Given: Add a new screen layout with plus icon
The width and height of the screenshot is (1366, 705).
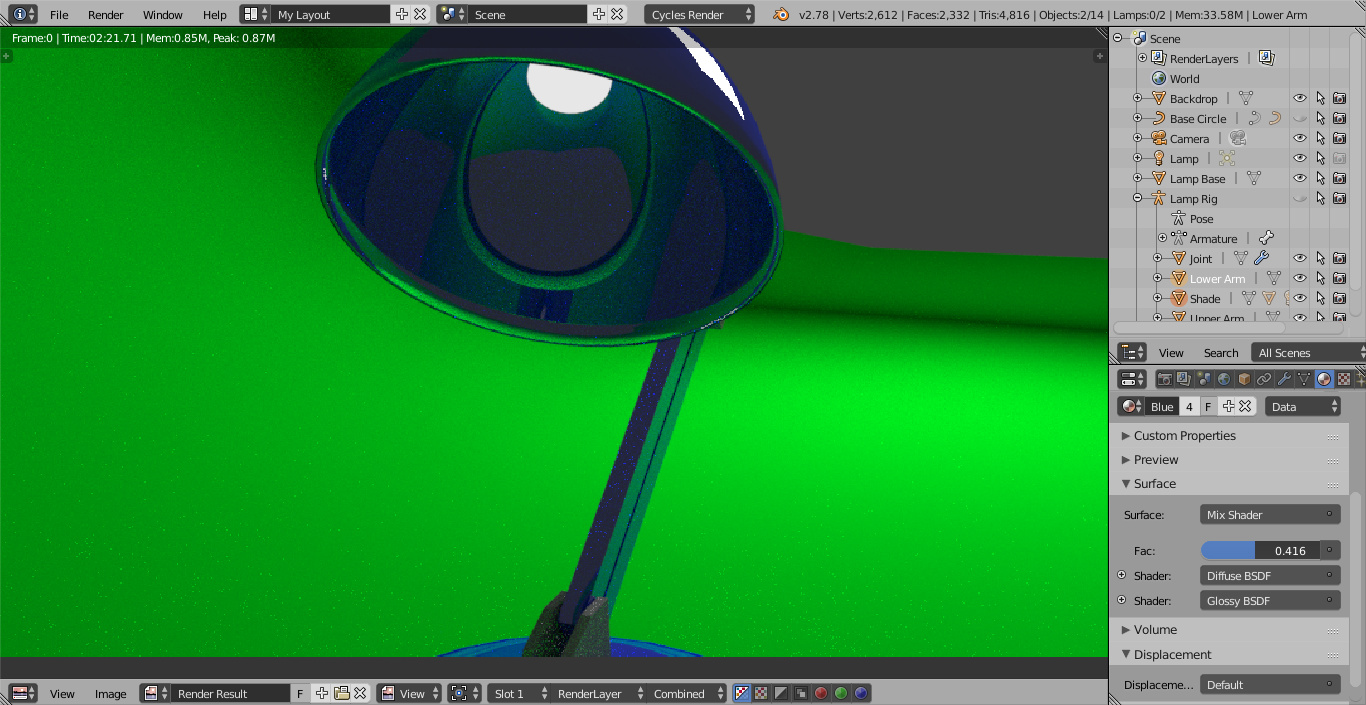Looking at the screenshot, I should [401, 15].
